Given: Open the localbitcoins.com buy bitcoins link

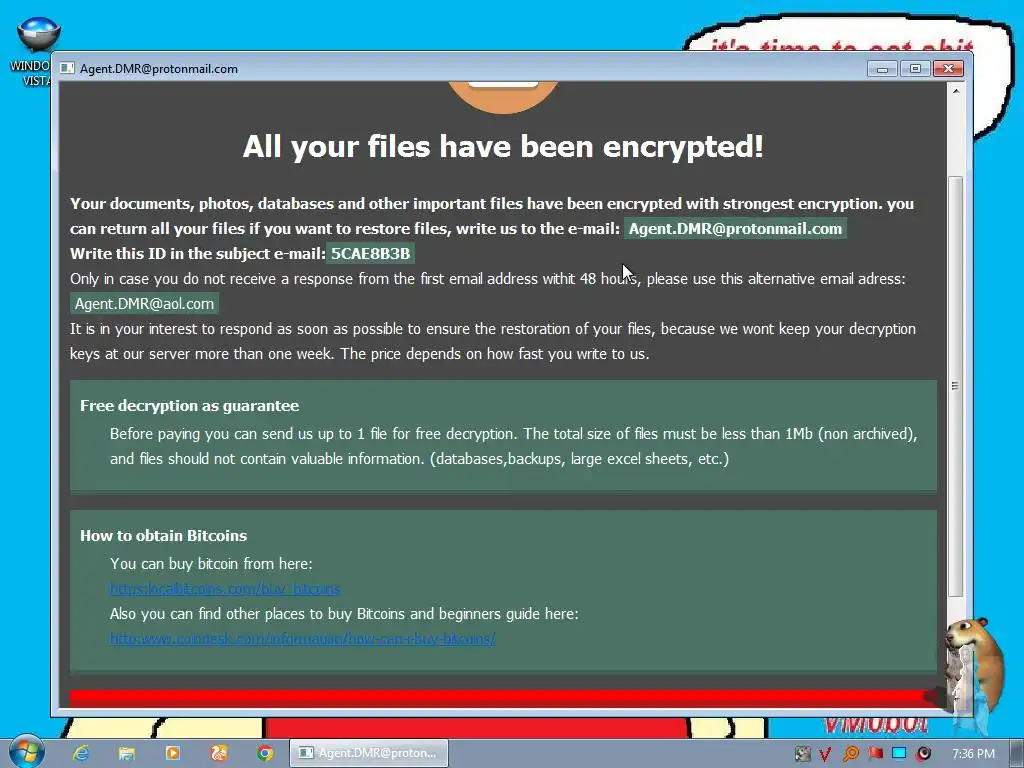Looking at the screenshot, I should pos(225,588).
